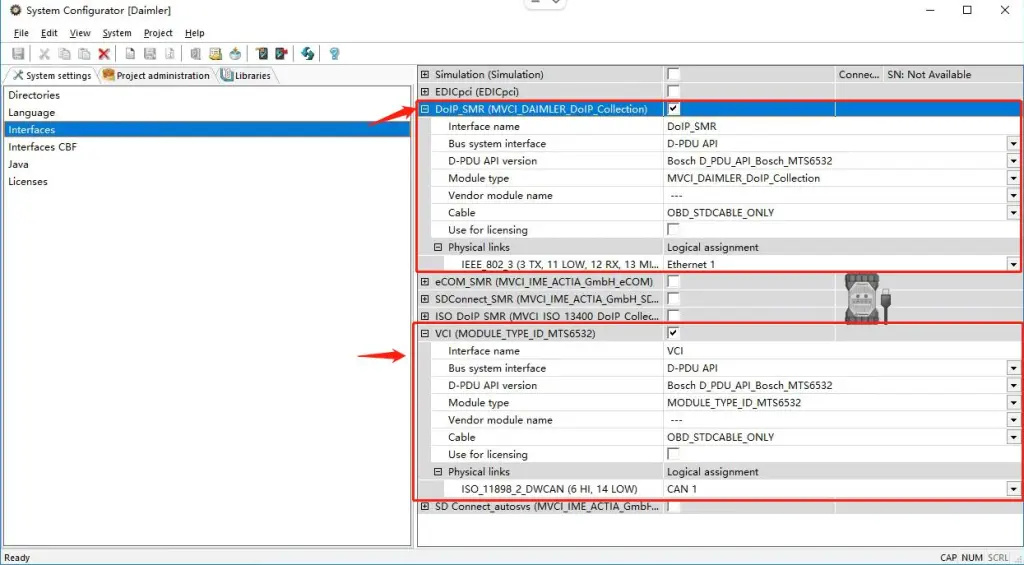Uncheck the VCI (MODULE_TYPE_ID_MTS6532) checkbox
Viewport: 1024px width, 565px height.
tap(673, 333)
